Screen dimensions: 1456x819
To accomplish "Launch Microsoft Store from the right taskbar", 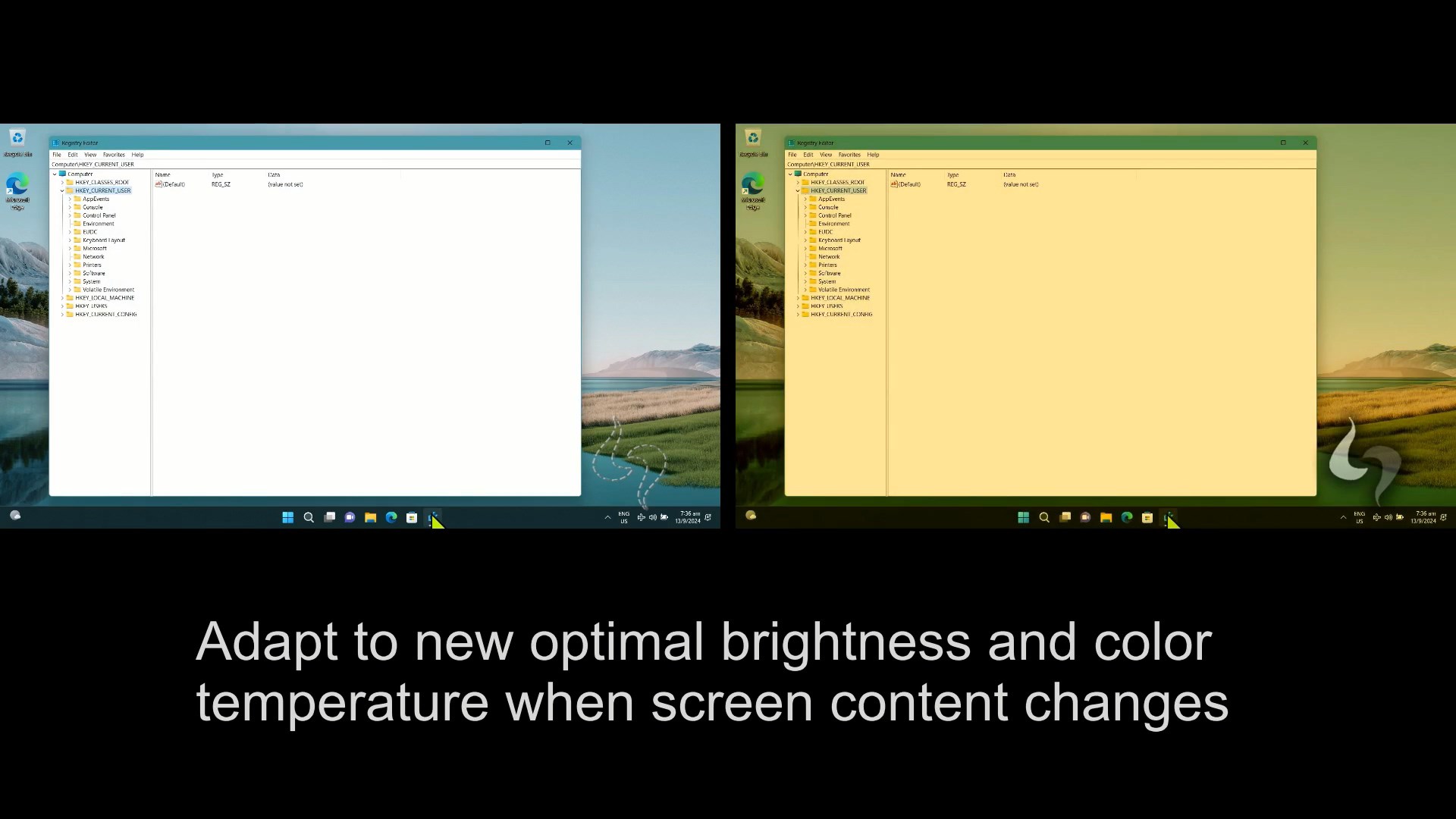I will [x=1147, y=517].
